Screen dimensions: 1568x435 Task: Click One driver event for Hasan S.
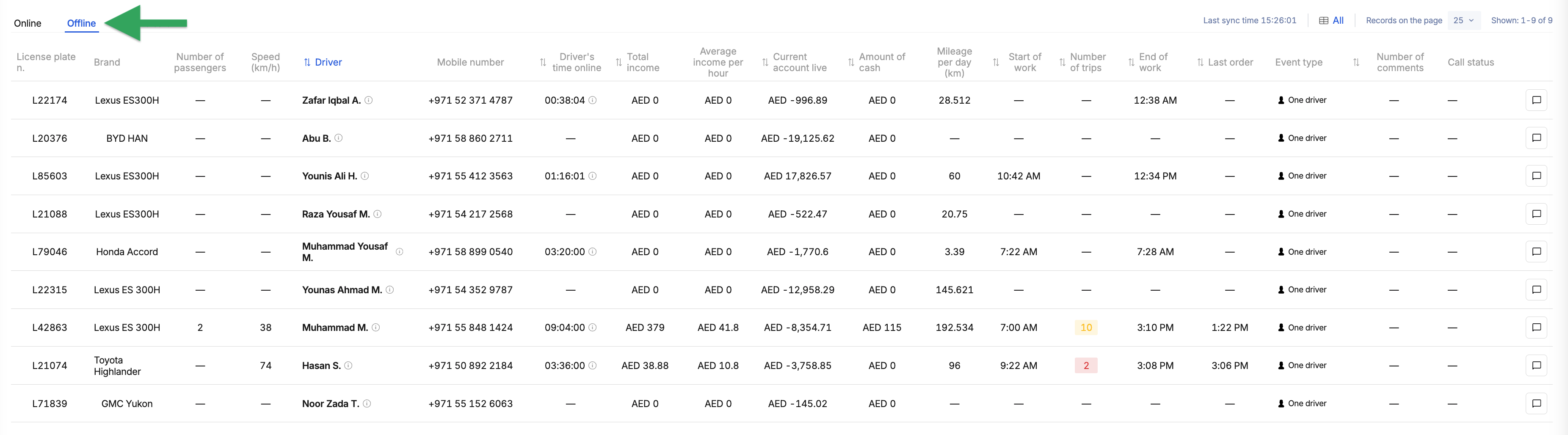tap(1302, 366)
